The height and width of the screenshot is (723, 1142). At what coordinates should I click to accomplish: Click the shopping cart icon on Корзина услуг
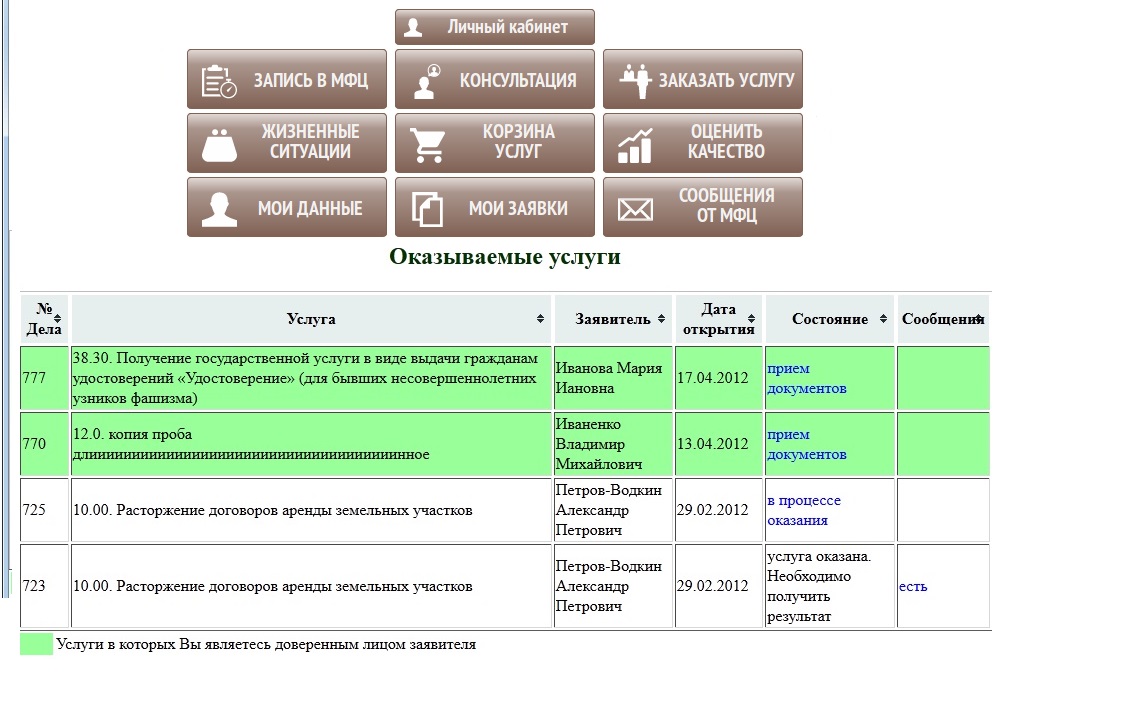428,144
